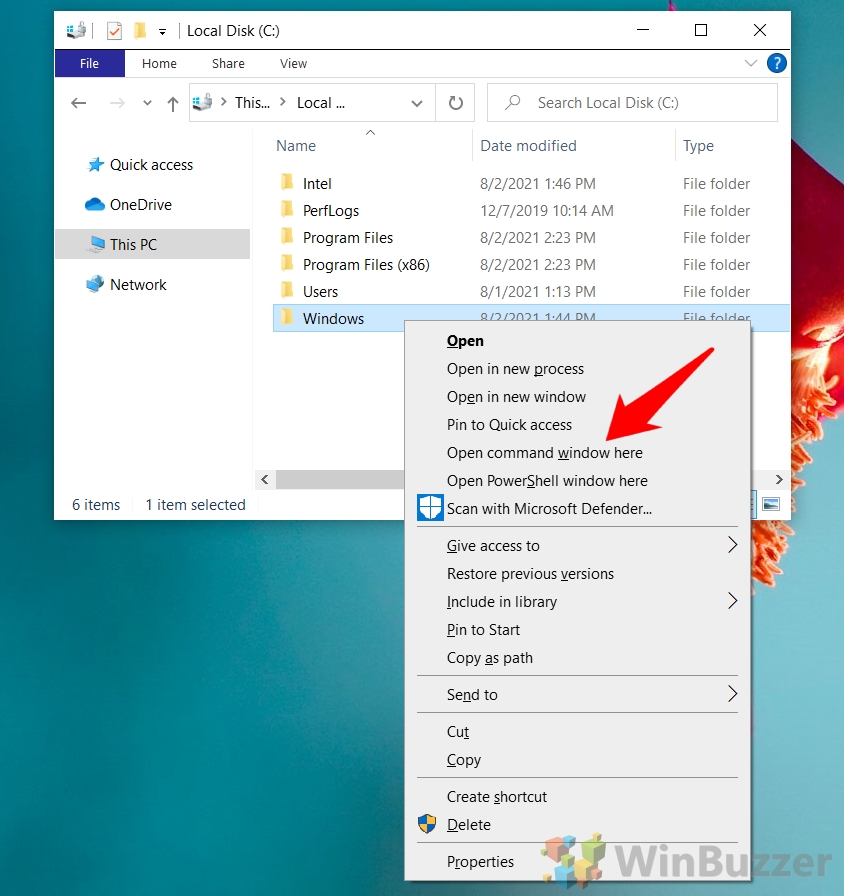Open Help via the question mark icon
844x896 pixels.
(777, 63)
